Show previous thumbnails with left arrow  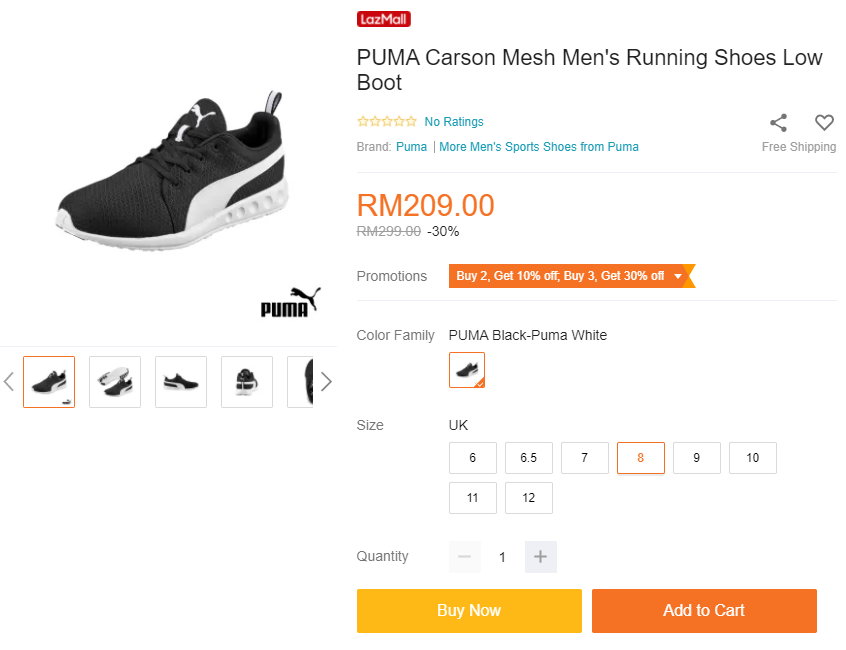coord(9,381)
